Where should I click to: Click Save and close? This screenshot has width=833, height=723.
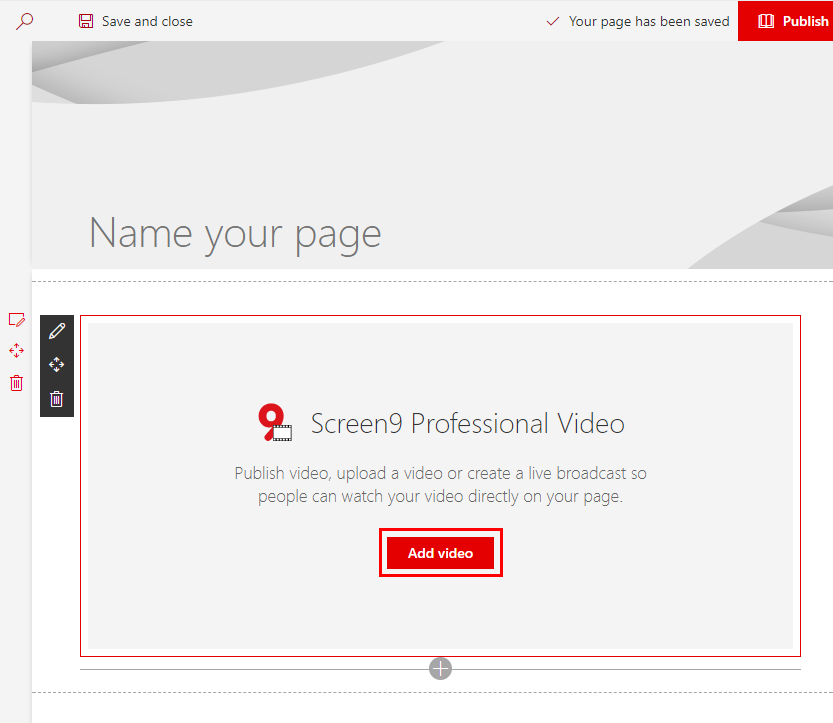click(x=135, y=21)
